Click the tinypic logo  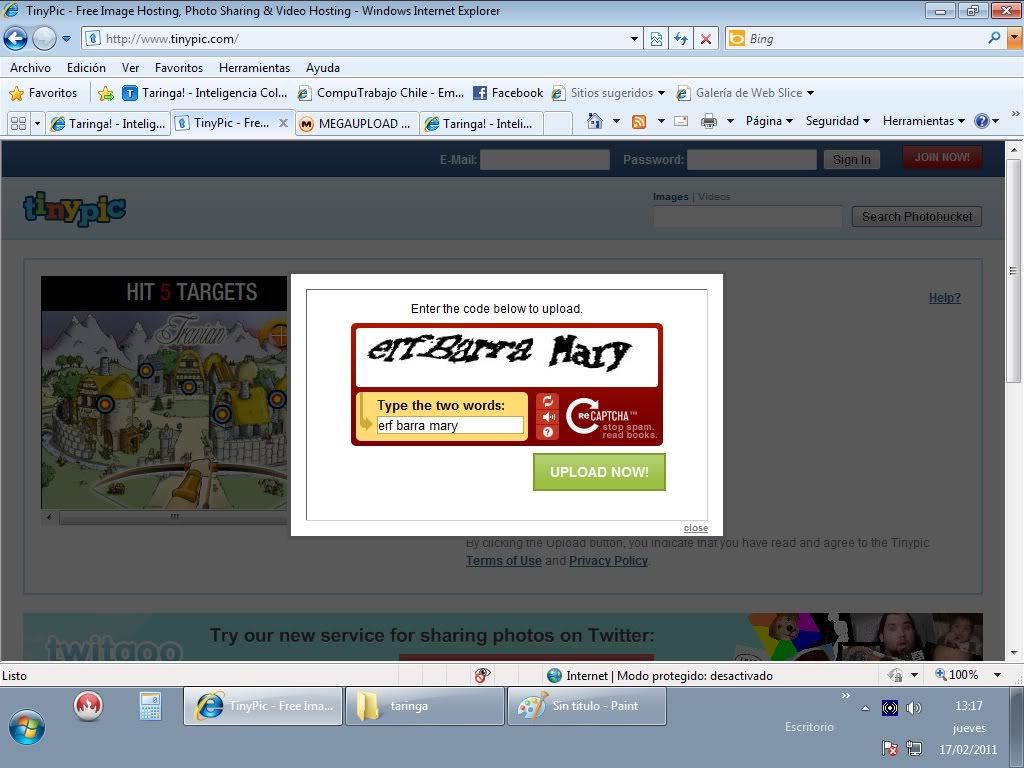74,209
